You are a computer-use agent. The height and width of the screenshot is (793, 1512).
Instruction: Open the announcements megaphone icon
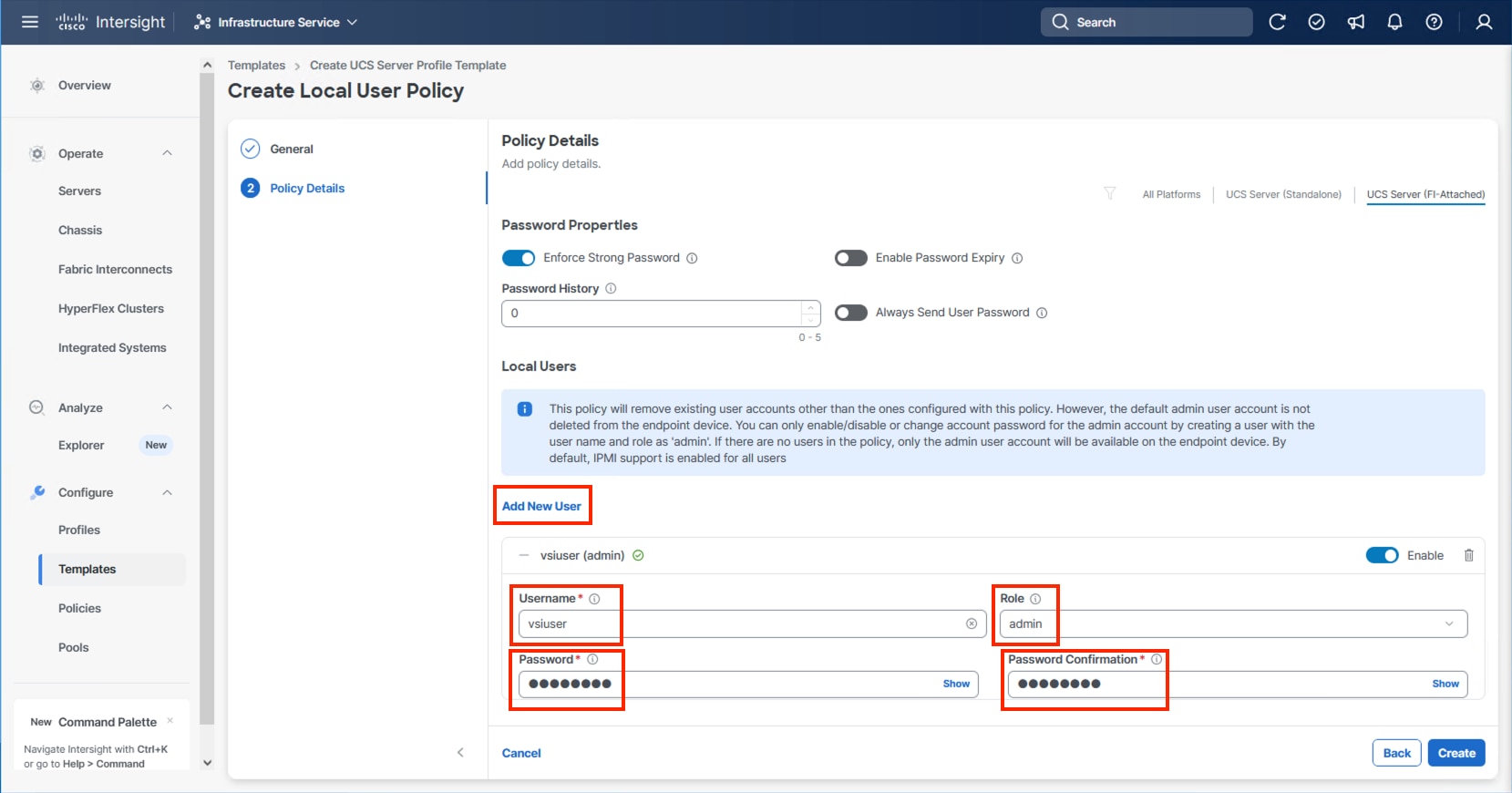[x=1356, y=22]
